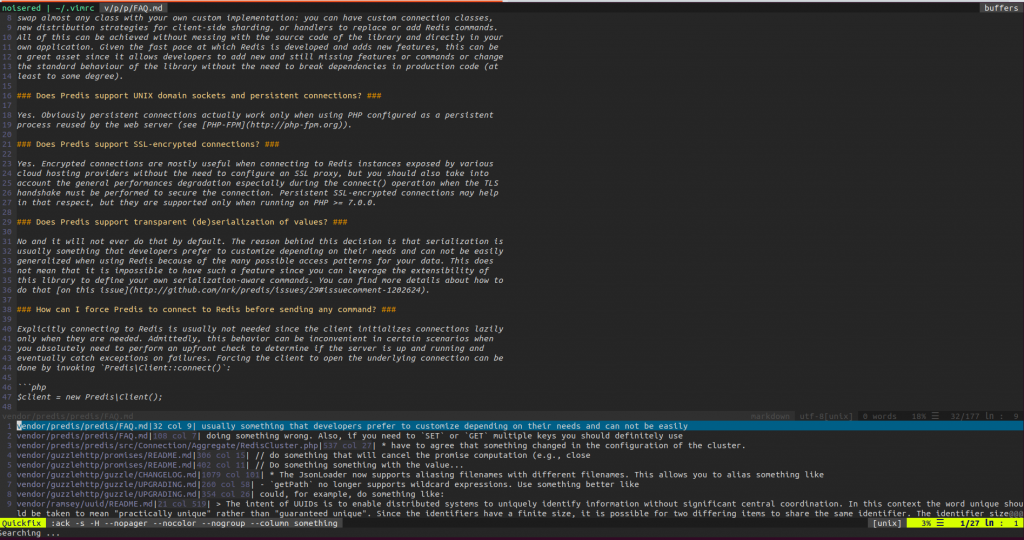The image size is (1024, 540).
Task: Click the vendor/predis/predis/FAQ.md statusline filename
Action: 67,416
